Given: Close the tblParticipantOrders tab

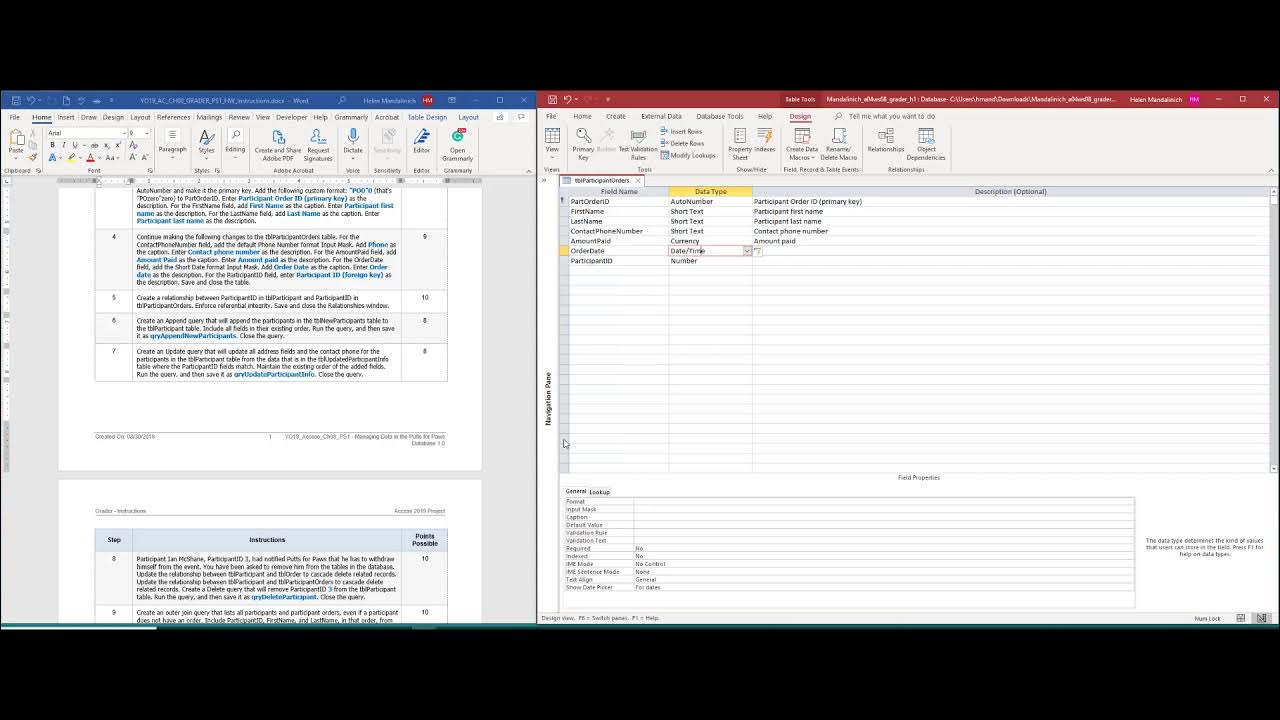Looking at the screenshot, I should (x=637, y=181).
